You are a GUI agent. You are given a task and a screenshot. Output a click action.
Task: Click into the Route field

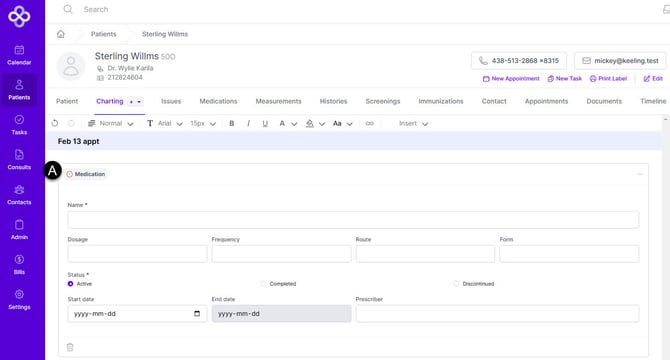pyautogui.click(x=425, y=254)
